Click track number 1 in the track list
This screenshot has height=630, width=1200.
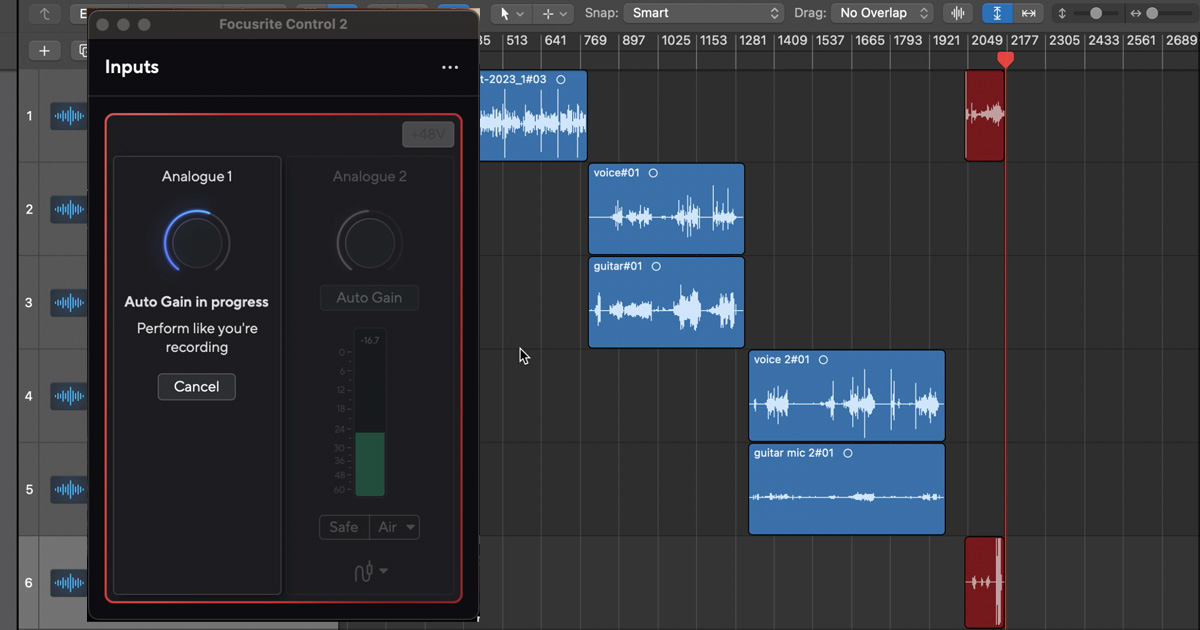coord(29,116)
